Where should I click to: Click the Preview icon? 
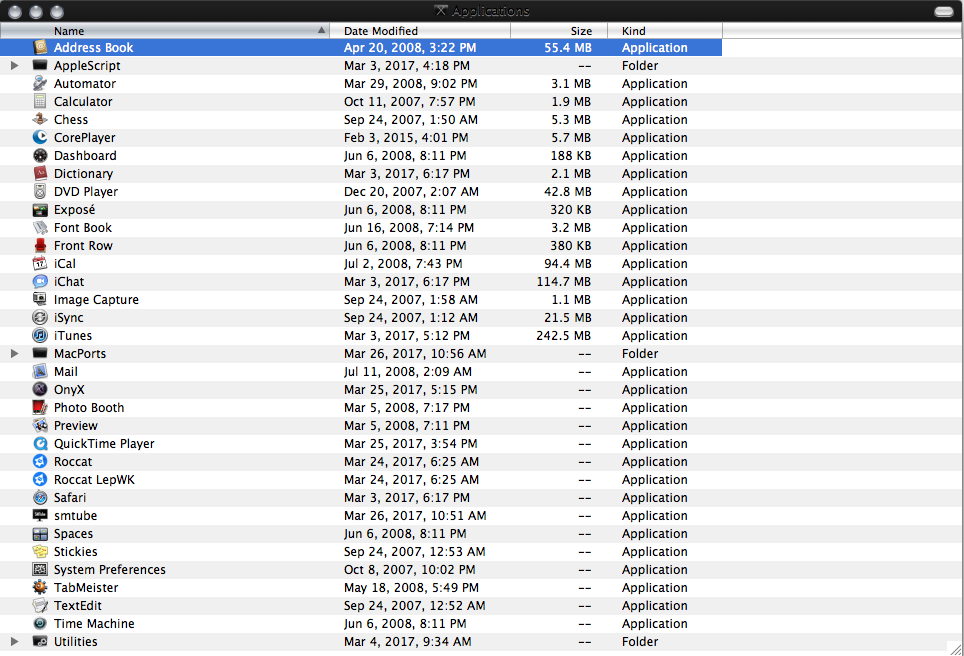40,425
